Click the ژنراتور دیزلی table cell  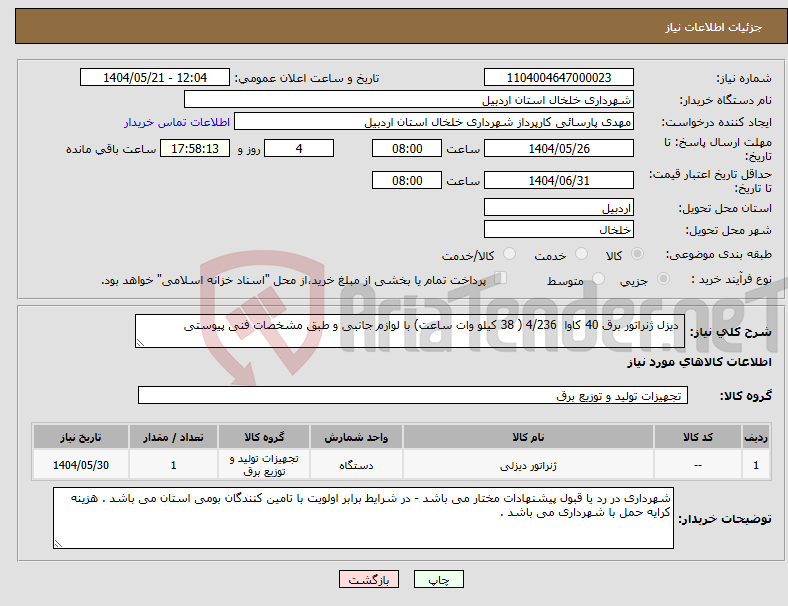pyautogui.click(x=528, y=465)
